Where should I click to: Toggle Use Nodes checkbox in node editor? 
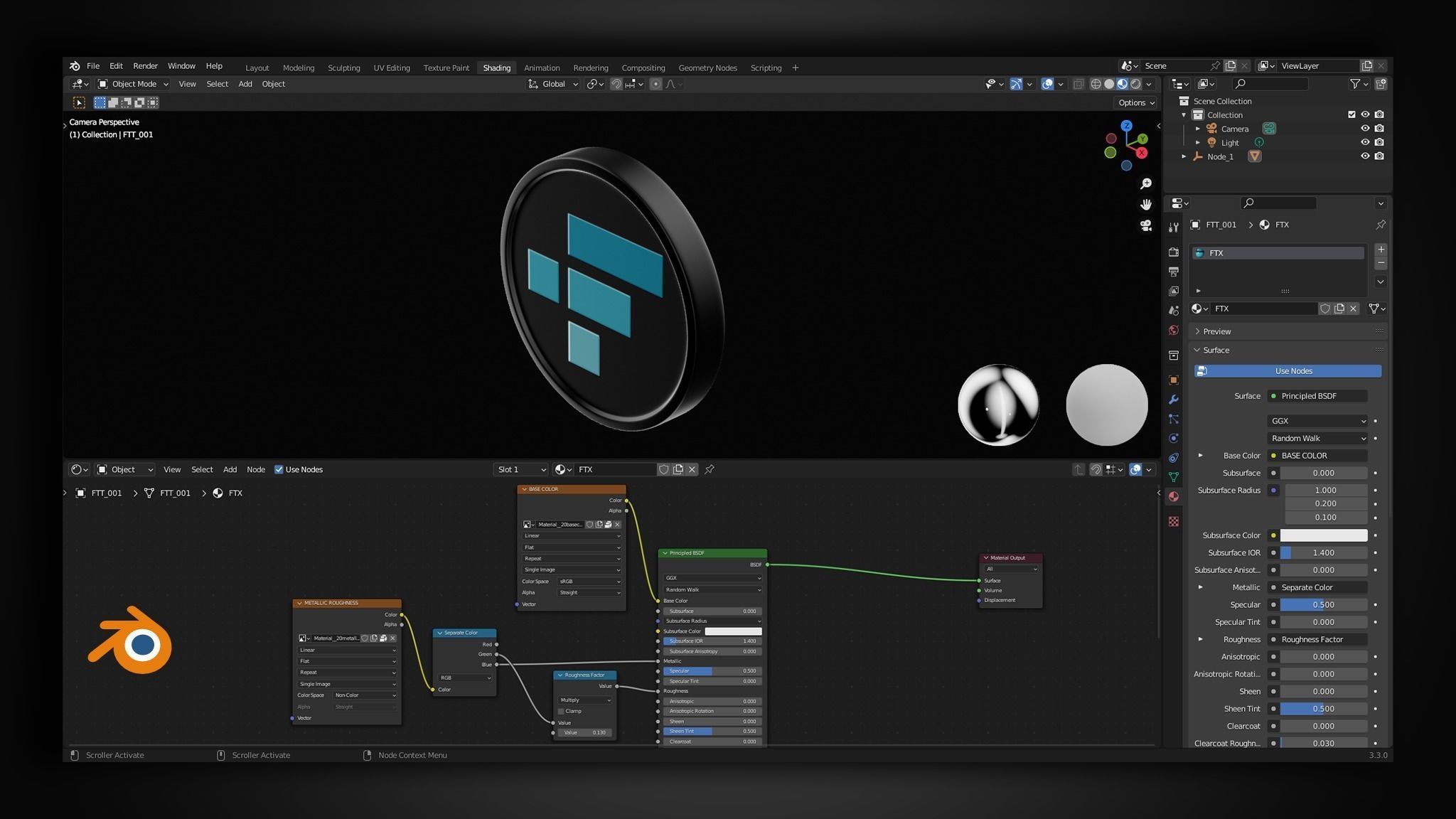279,469
